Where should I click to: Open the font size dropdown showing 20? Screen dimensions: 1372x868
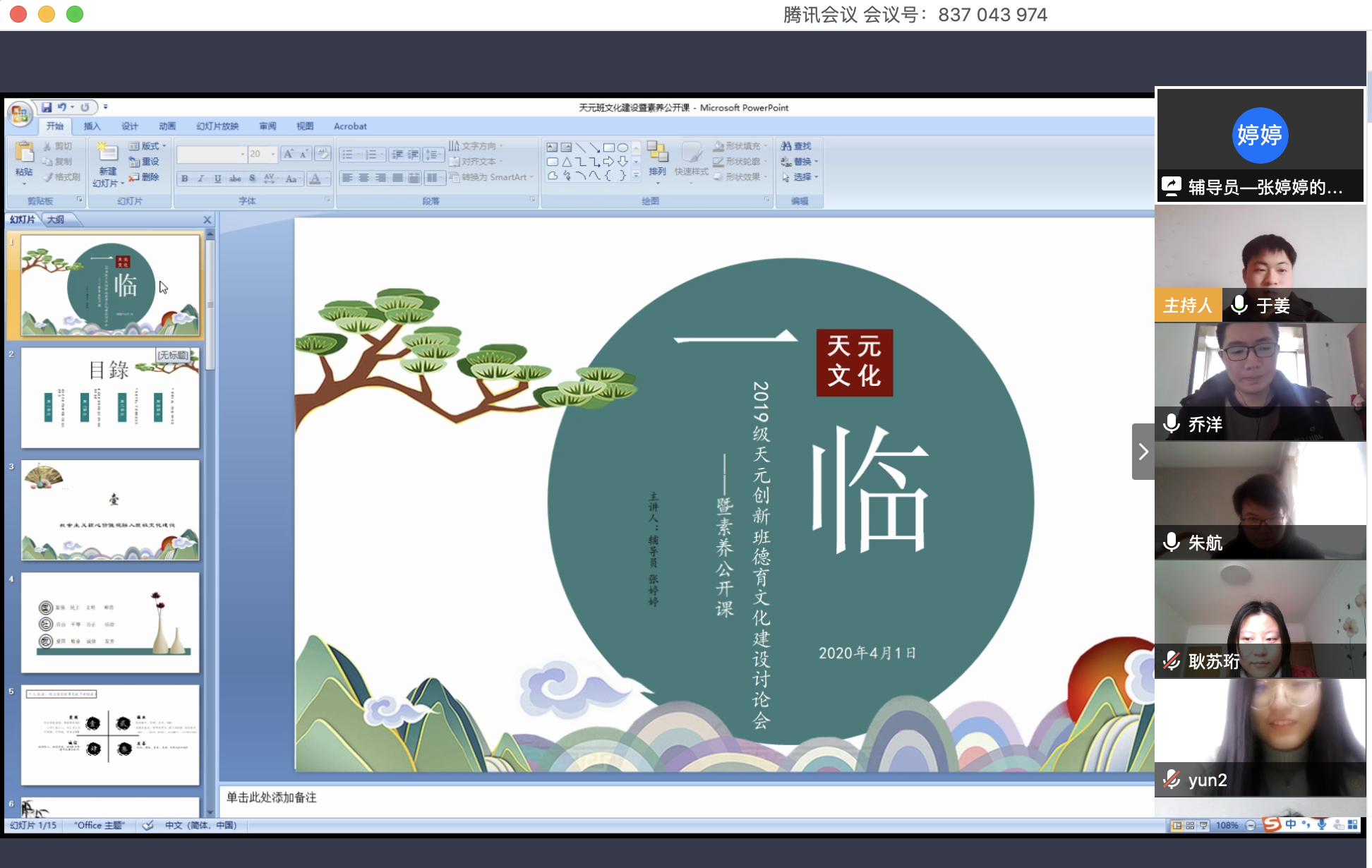click(273, 154)
